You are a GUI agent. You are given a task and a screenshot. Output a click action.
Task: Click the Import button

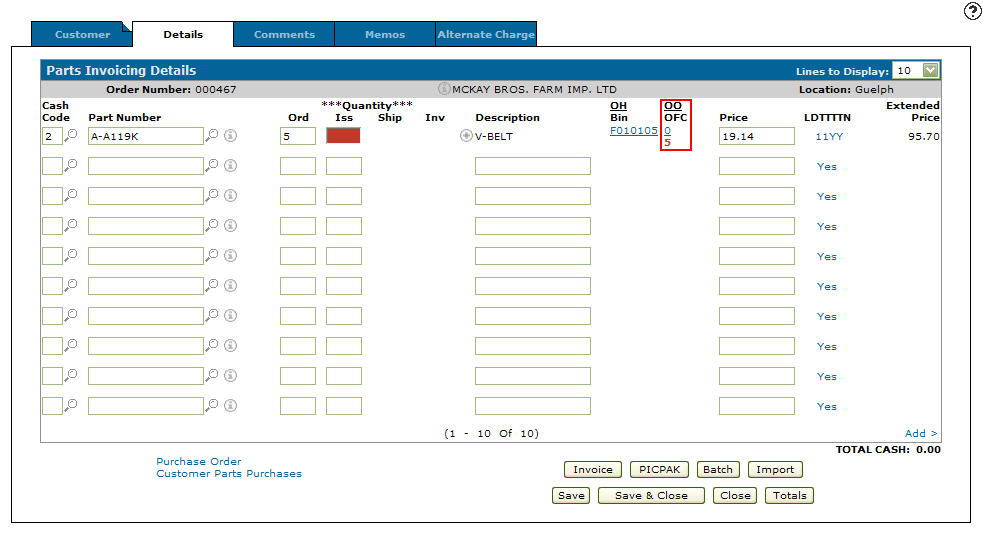pyautogui.click(x=775, y=470)
